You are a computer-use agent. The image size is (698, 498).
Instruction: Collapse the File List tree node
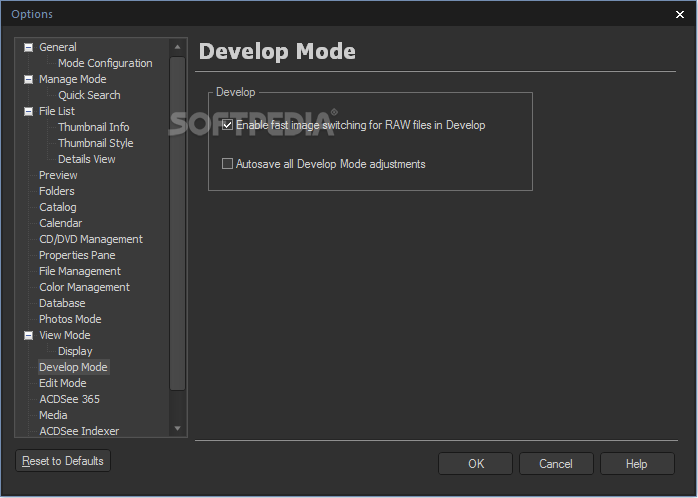[28, 111]
